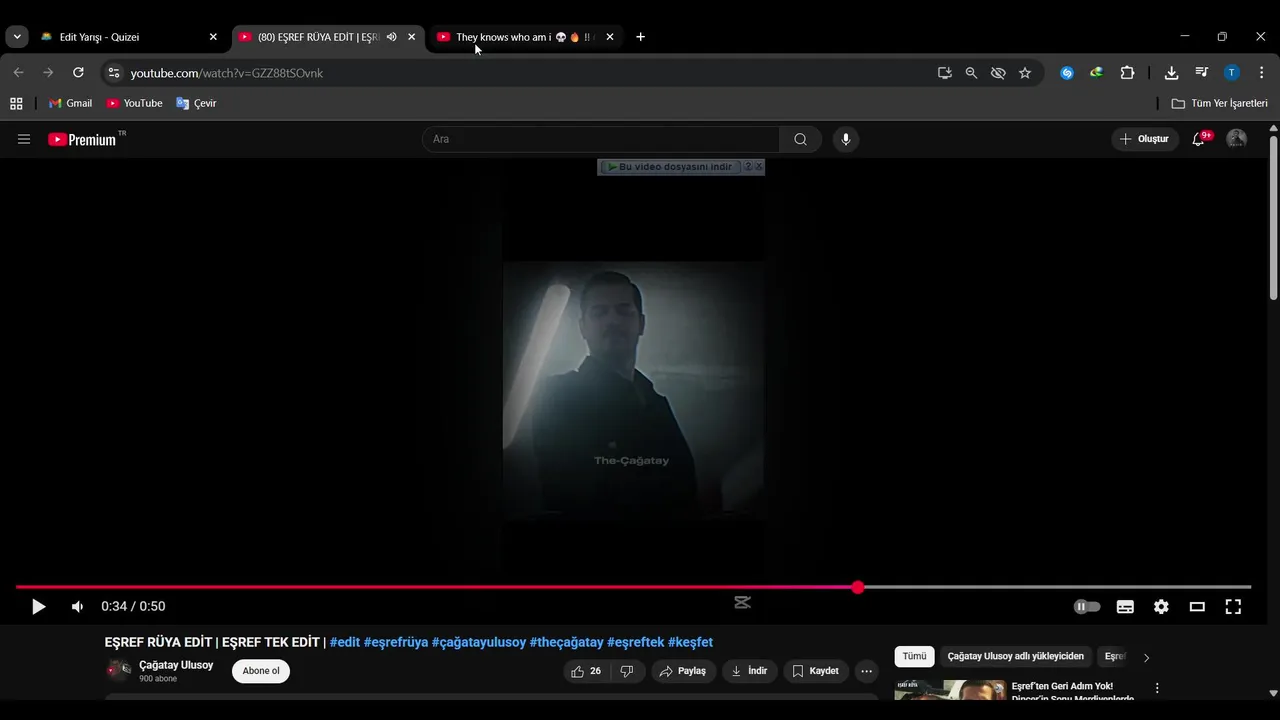Screen dimensions: 1280x720
Task: Click the YouTube search field
Action: [x=601, y=139]
